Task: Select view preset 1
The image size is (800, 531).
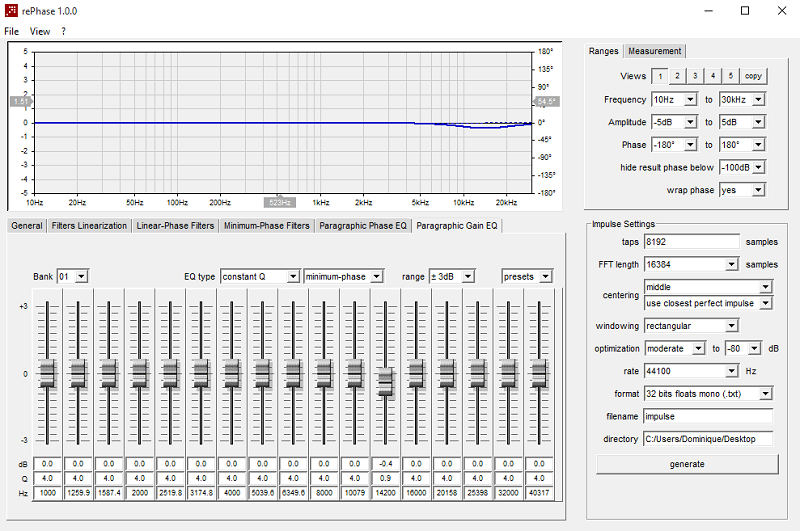Action: tap(660, 76)
